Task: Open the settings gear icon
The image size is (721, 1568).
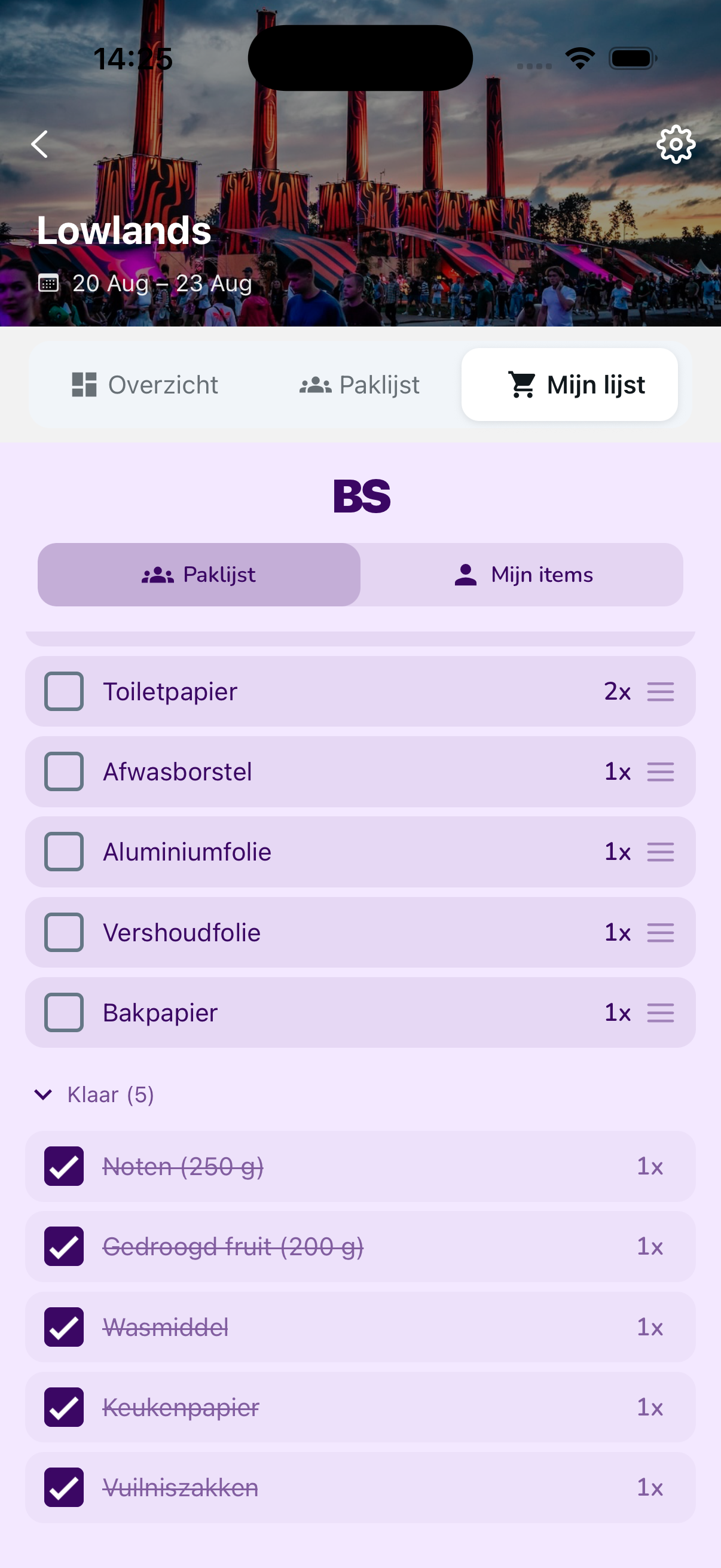Action: click(676, 144)
